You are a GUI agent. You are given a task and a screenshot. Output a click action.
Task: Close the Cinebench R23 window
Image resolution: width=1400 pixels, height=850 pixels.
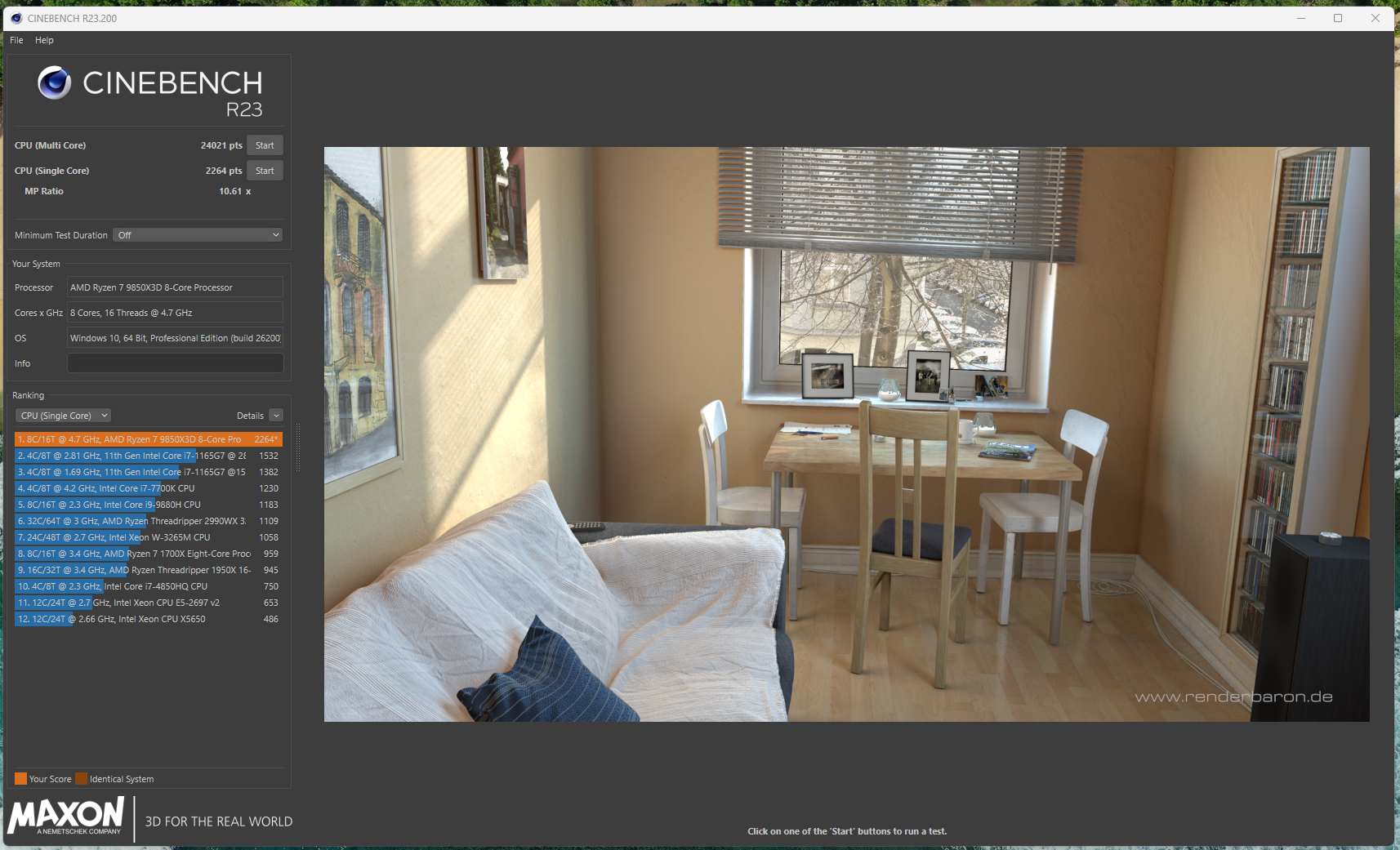point(1375,18)
